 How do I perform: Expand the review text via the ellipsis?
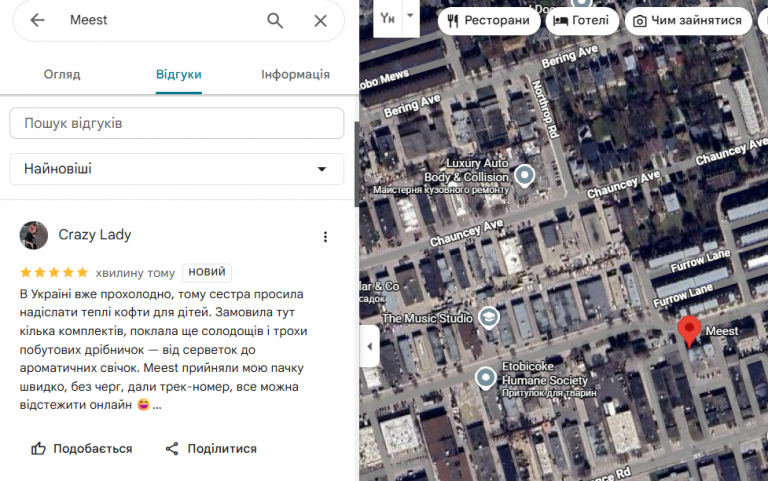click(x=157, y=406)
